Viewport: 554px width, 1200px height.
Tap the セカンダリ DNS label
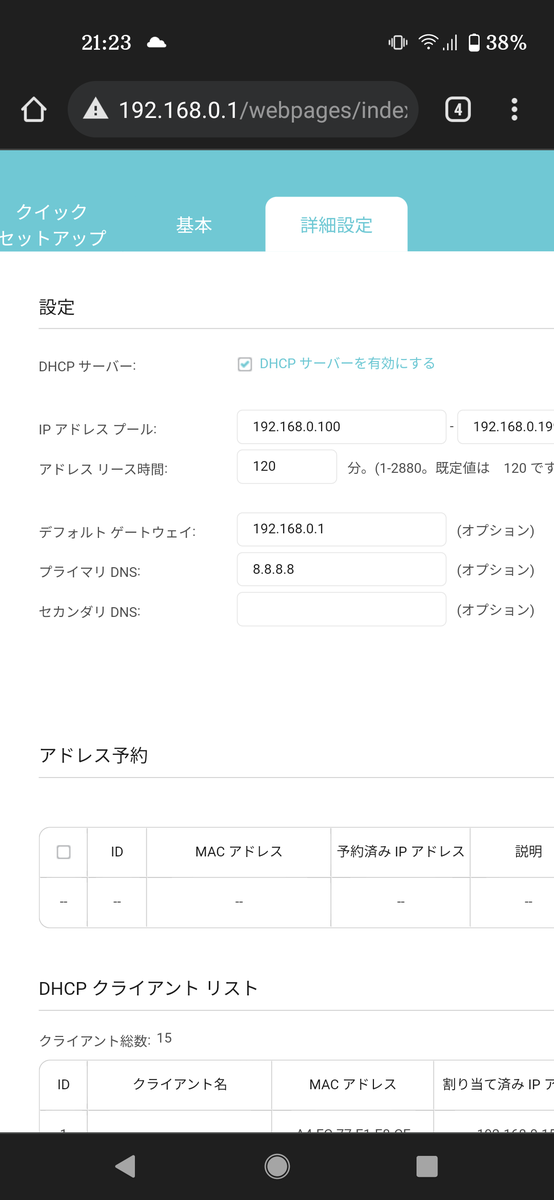click(90, 612)
